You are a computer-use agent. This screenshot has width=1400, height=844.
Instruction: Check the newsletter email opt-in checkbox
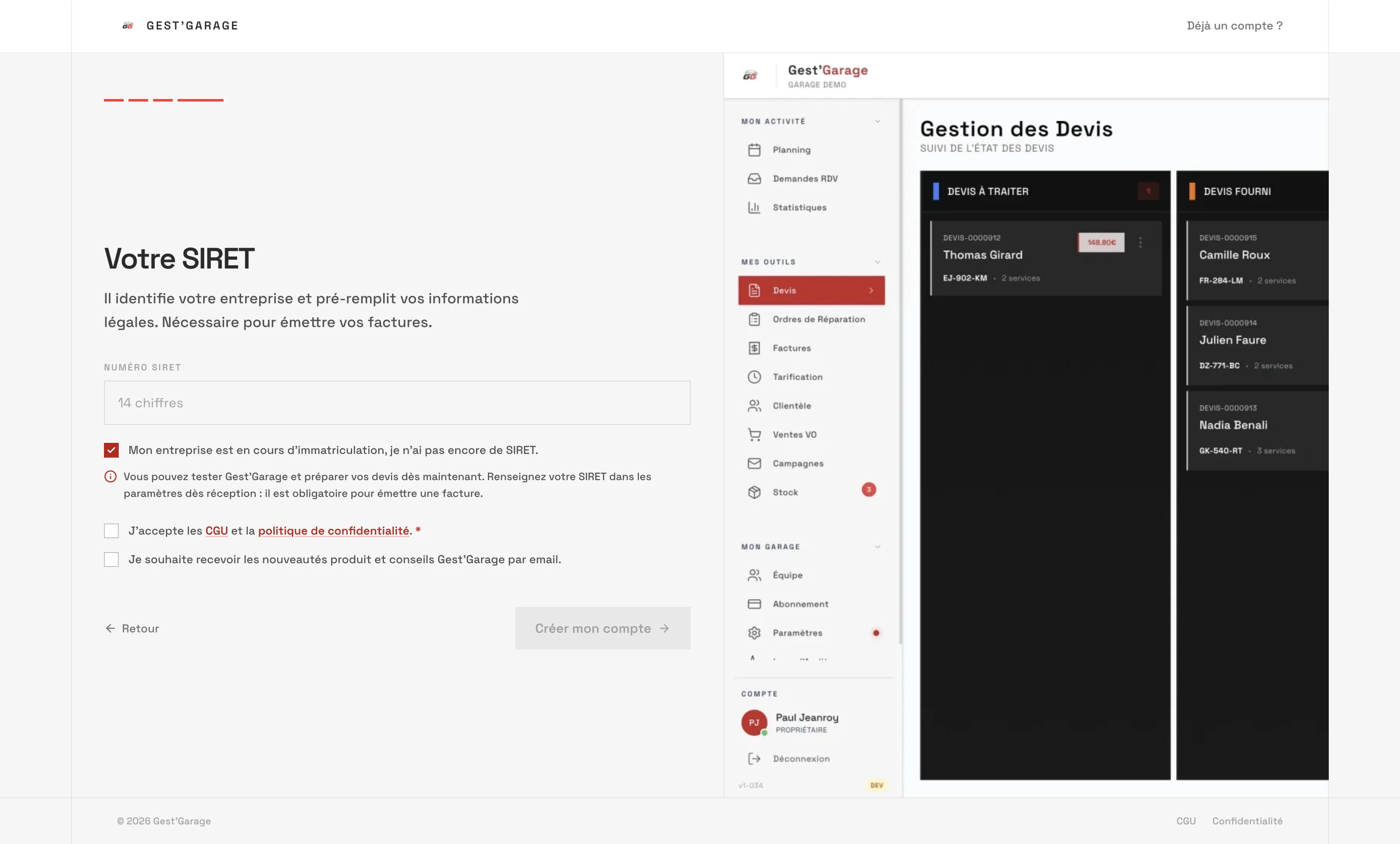click(111, 560)
